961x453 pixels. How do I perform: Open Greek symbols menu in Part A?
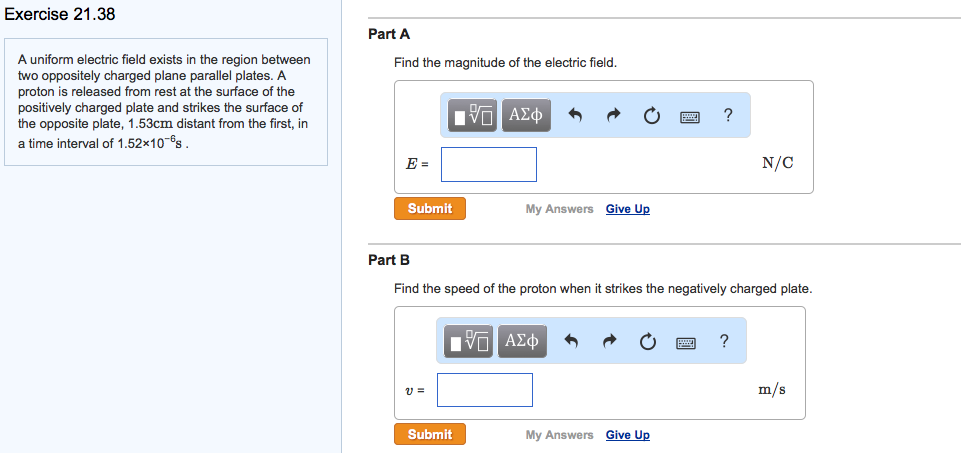(x=525, y=116)
